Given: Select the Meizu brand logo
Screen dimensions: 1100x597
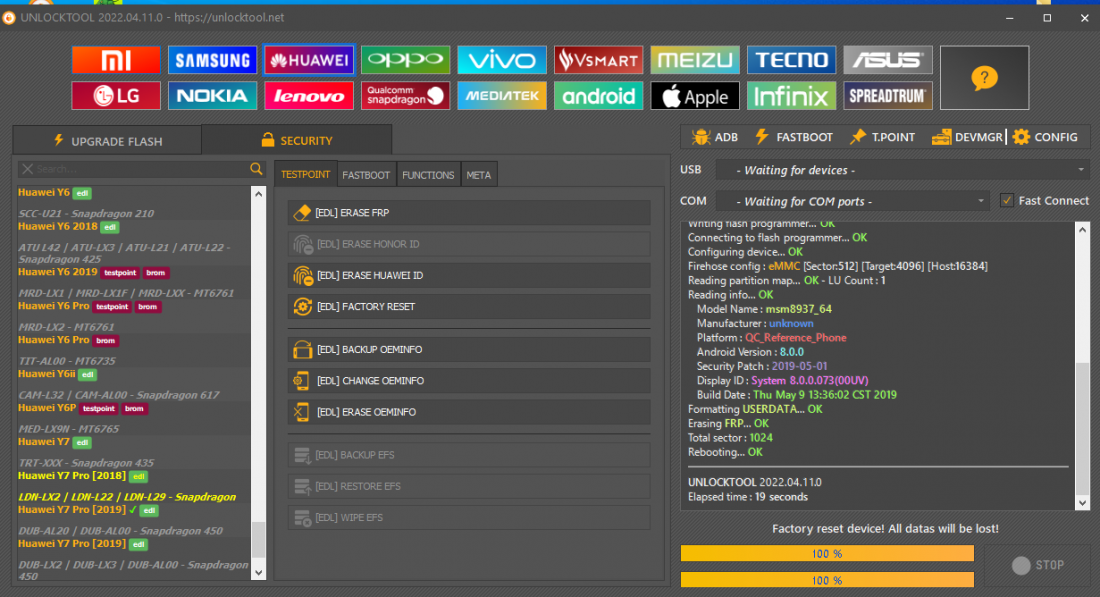Looking at the screenshot, I should pos(695,60).
